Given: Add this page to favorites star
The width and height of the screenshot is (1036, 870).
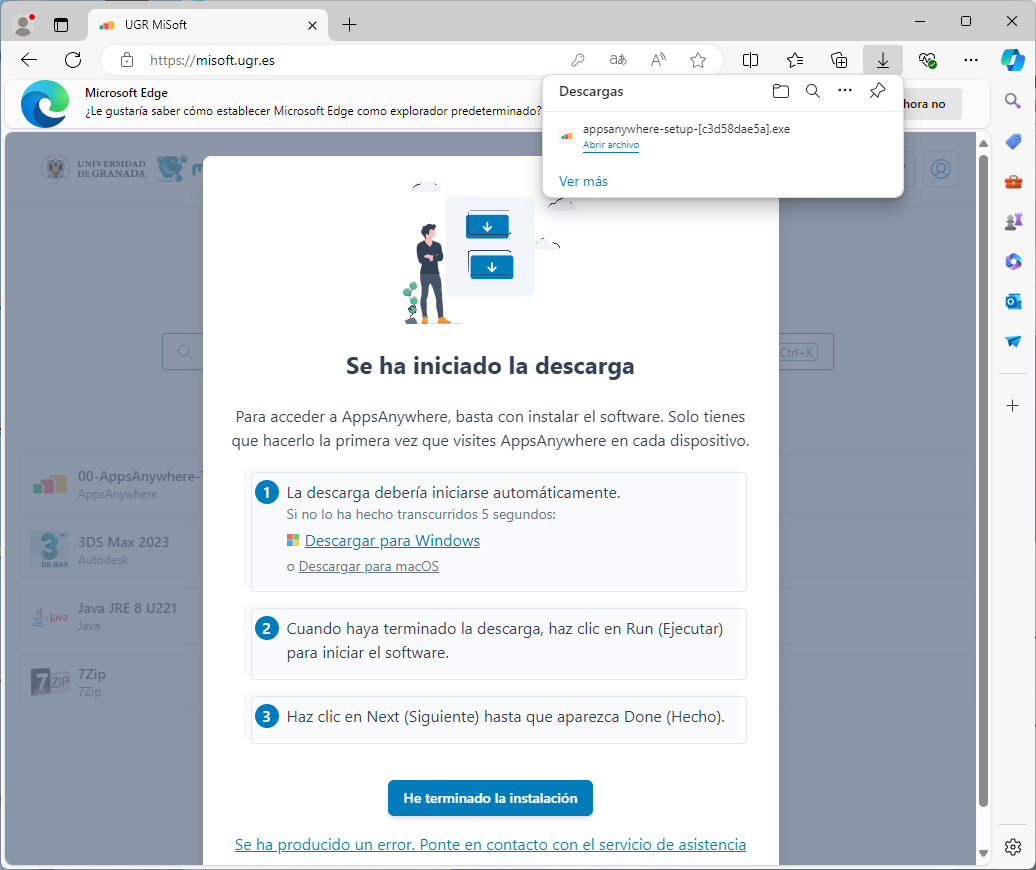Looking at the screenshot, I should point(698,60).
